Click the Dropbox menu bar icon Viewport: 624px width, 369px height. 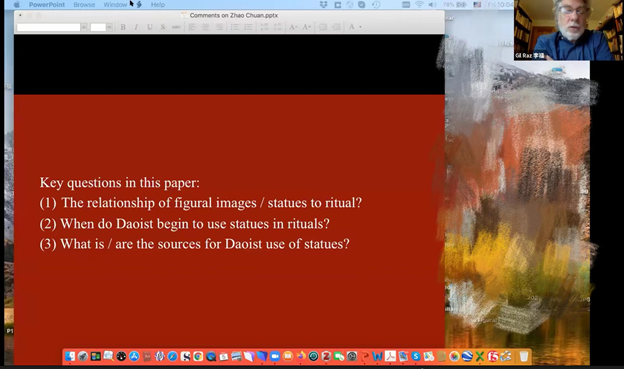point(324,5)
